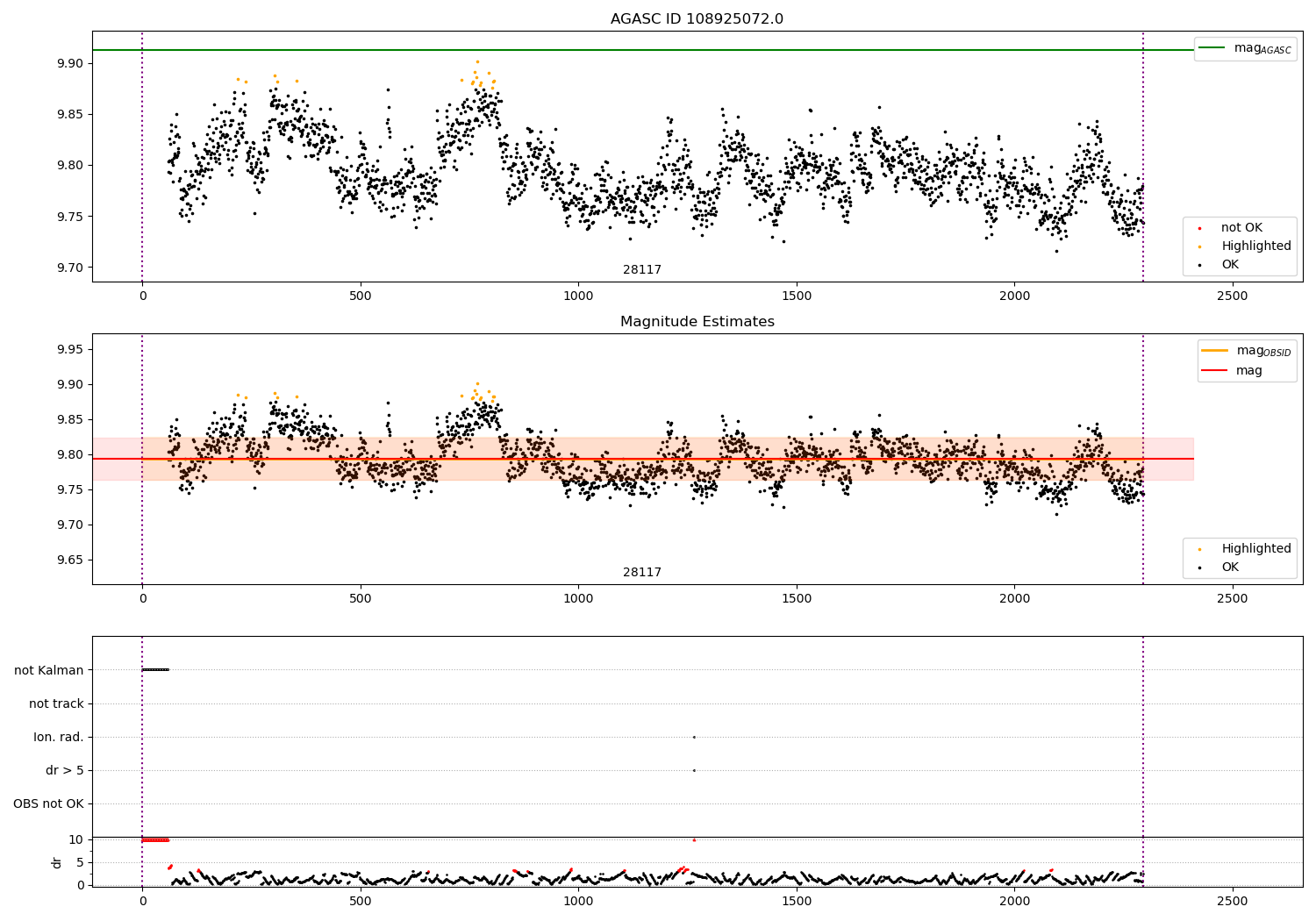Click the 'OBS not OK' axis label

[48, 804]
